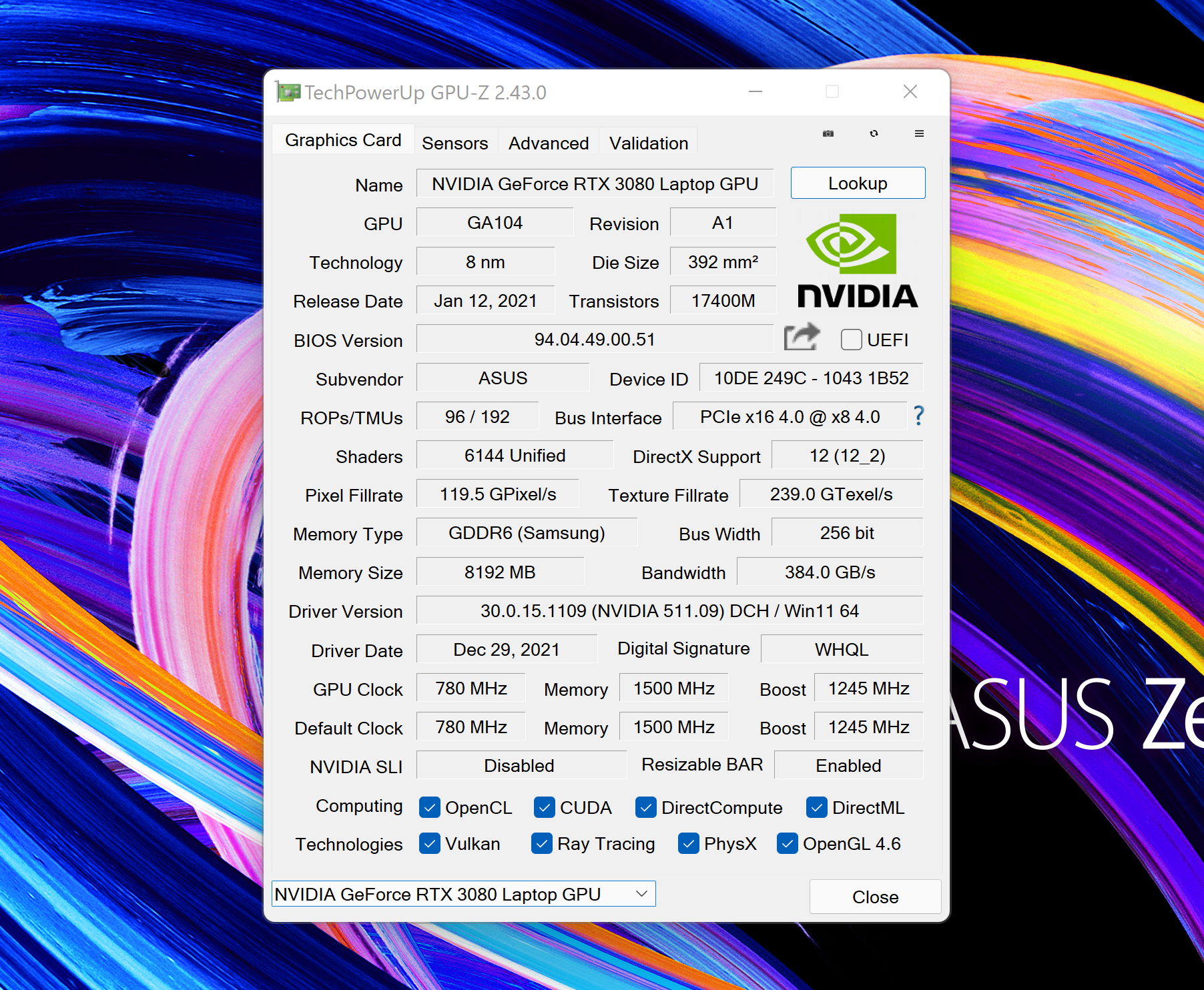The width and height of the screenshot is (1204, 990).
Task: Click the Lookup button
Action: pos(858,183)
